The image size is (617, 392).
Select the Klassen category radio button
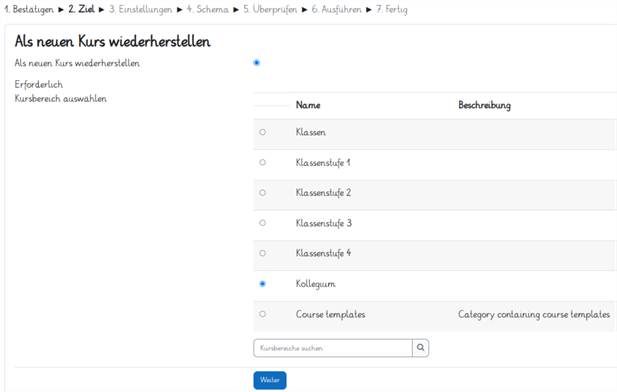(262, 132)
